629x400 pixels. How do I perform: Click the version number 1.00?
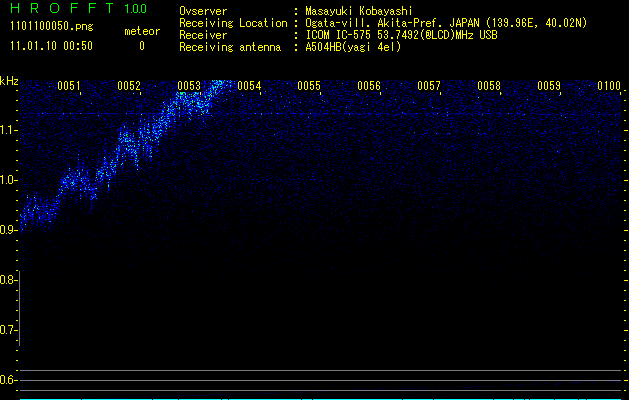[136, 8]
